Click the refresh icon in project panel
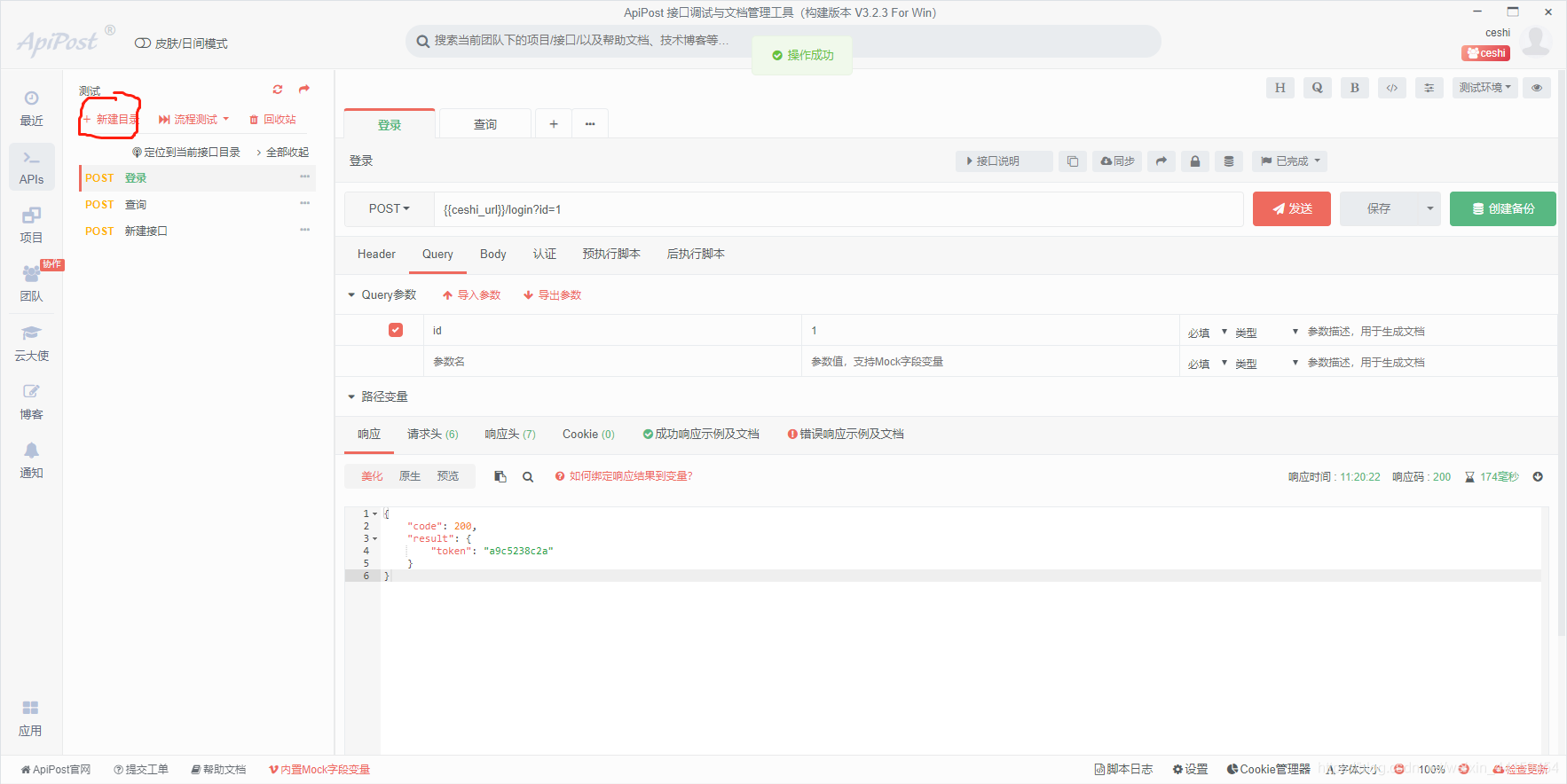 pos(278,89)
